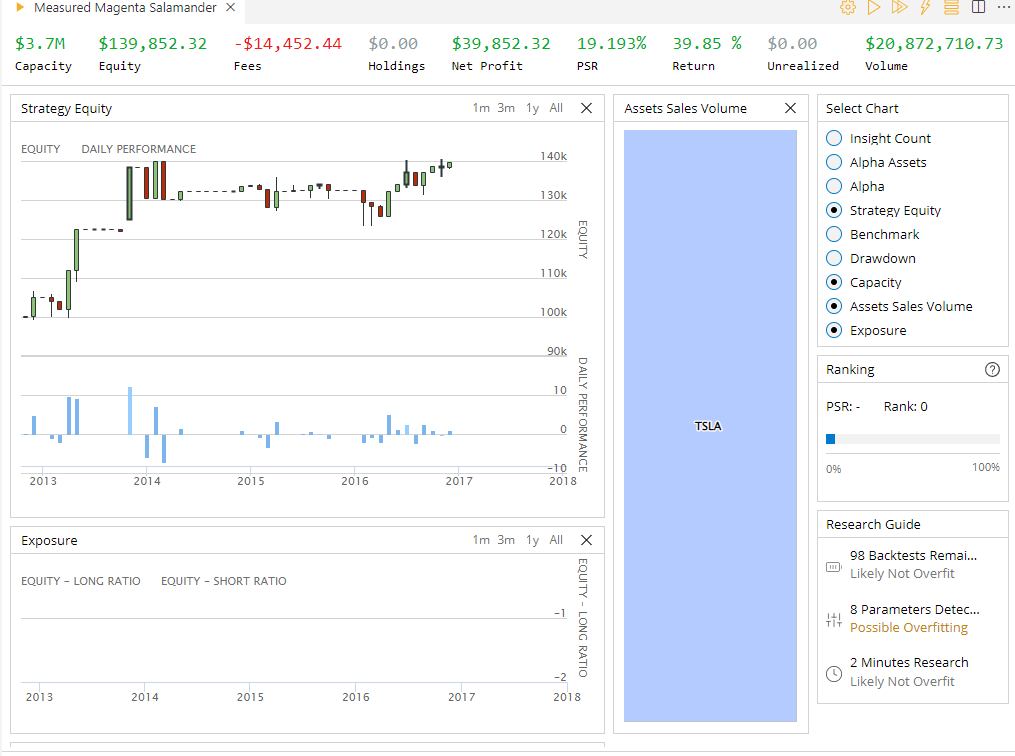Switch Exposure chart to 3m range

pyautogui.click(x=505, y=539)
